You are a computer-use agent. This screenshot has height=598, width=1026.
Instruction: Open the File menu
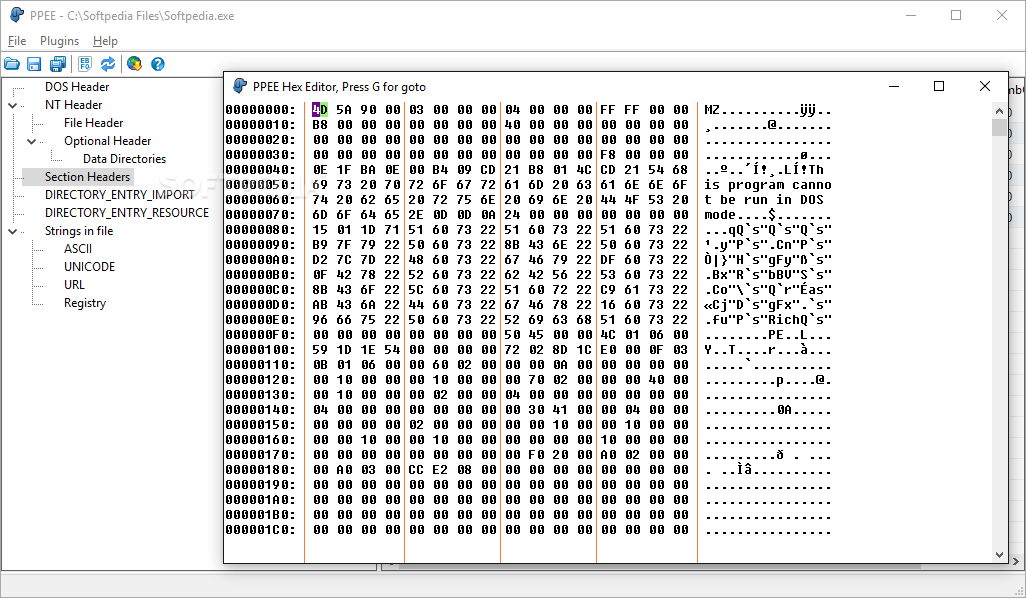[17, 41]
